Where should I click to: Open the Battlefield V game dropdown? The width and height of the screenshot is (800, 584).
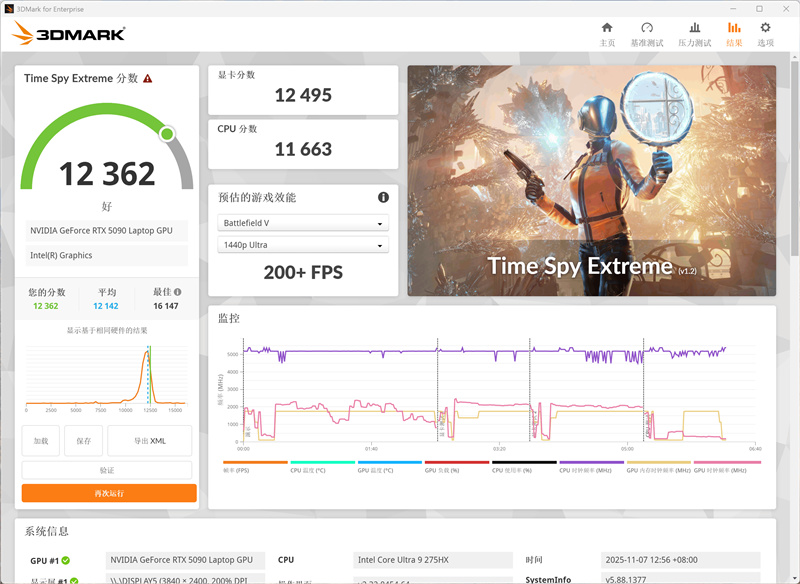303,223
